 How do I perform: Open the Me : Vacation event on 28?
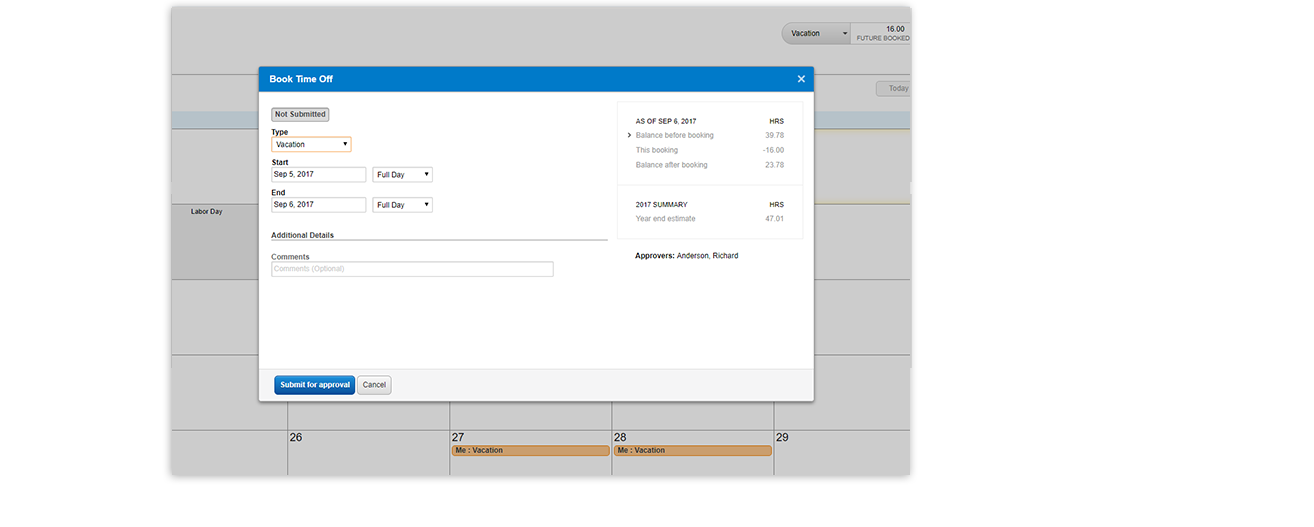[x=692, y=450]
